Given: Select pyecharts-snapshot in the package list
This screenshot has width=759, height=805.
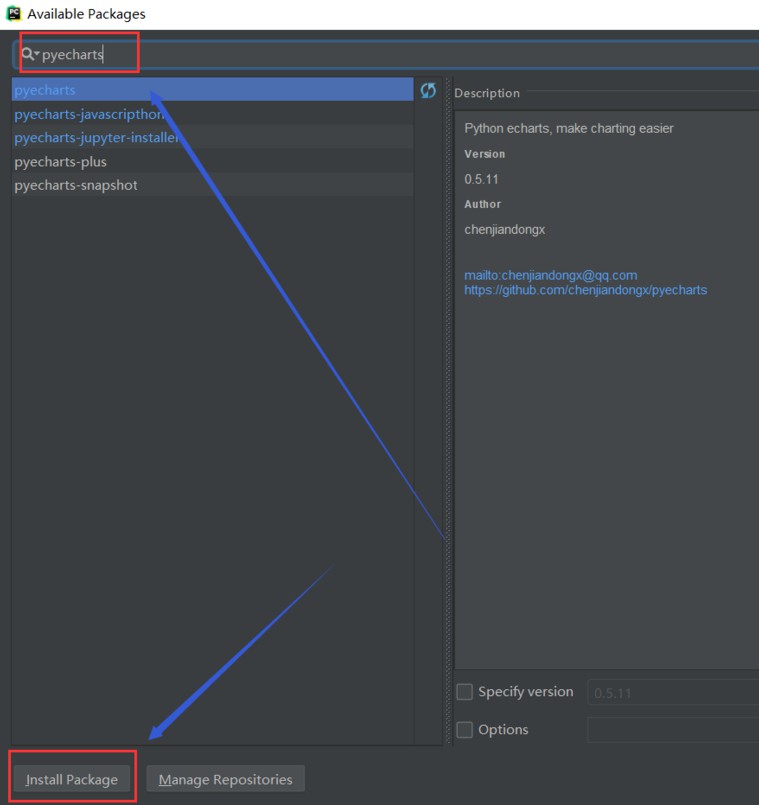Looking at the screenshot, I should click(x=213, y=185).
